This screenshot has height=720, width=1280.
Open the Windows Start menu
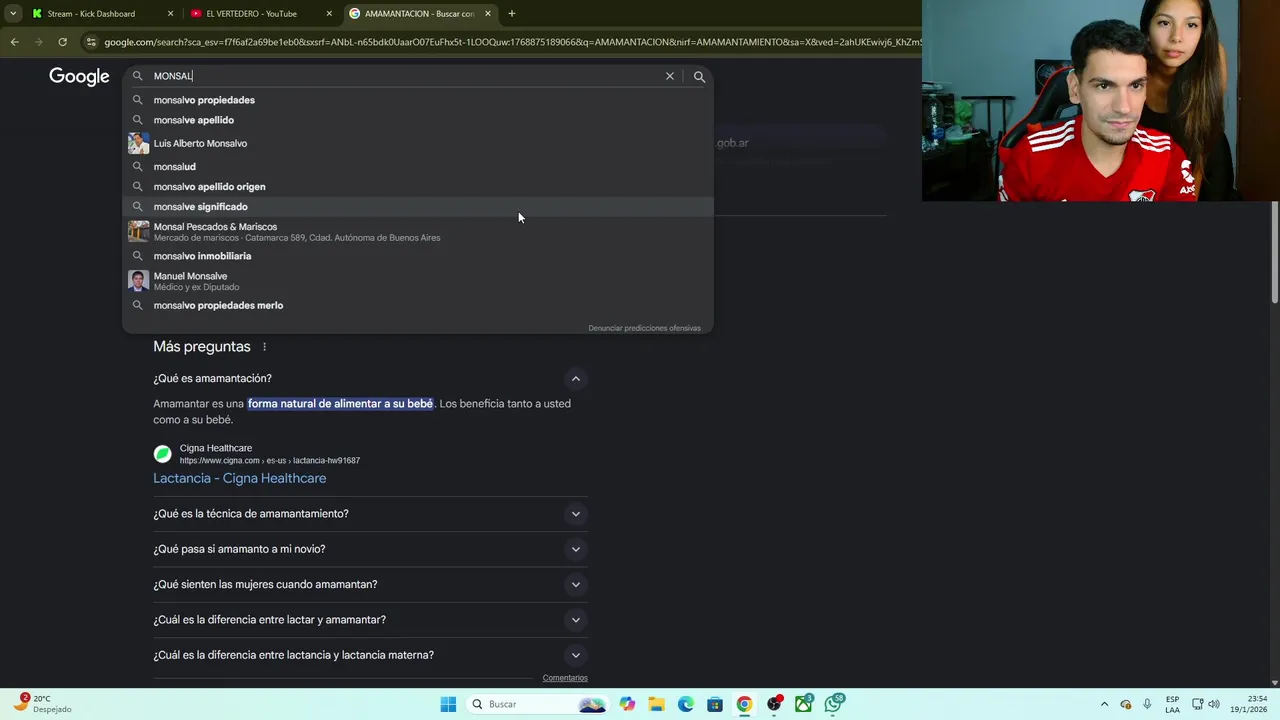pyautogui.click(x=448, y=704)
